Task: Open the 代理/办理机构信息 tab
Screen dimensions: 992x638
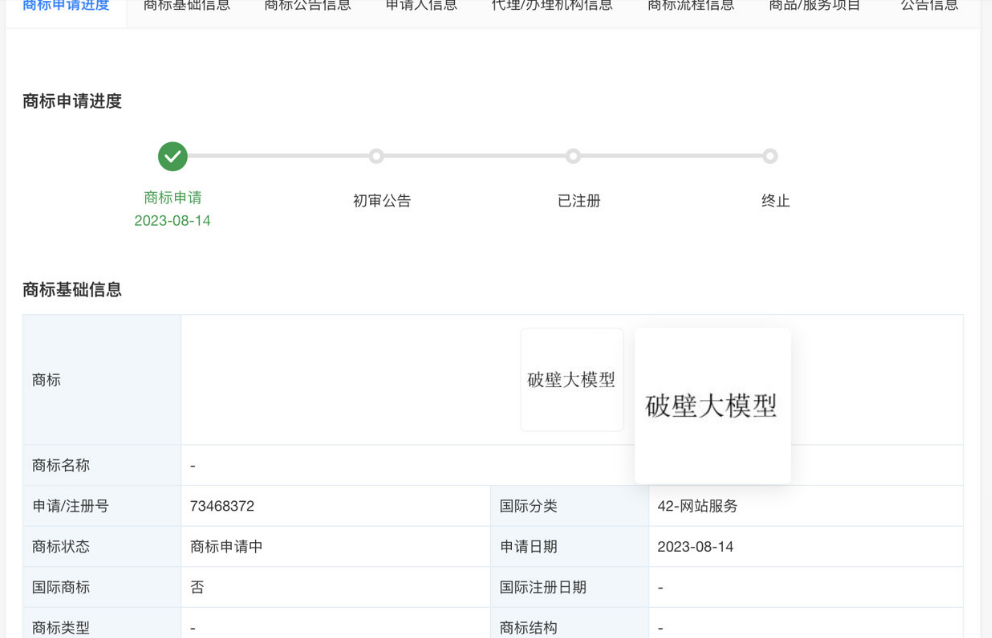Action: [x=552, y=6]
